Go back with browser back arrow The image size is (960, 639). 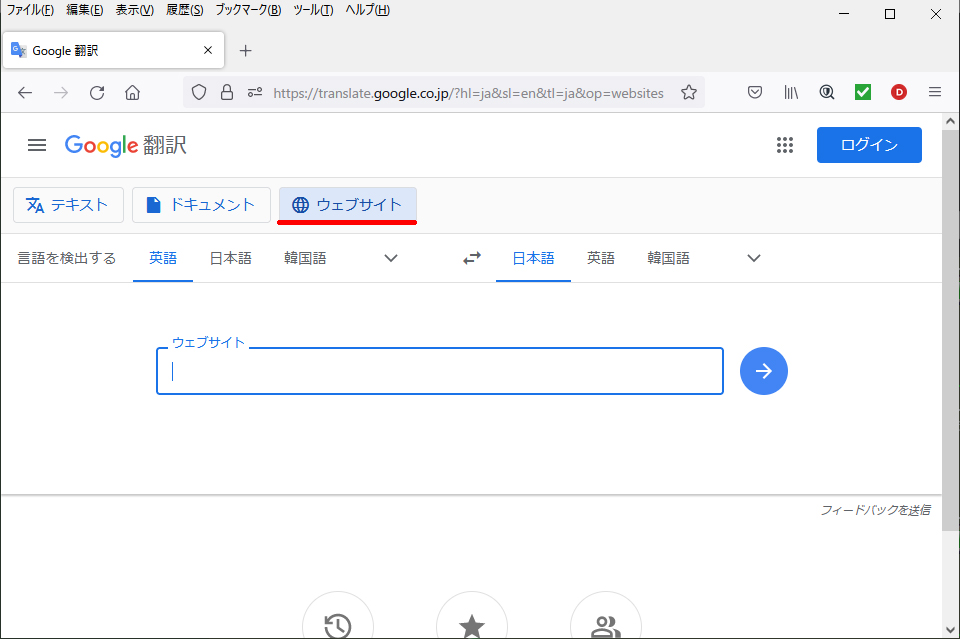tap(25, 93)
